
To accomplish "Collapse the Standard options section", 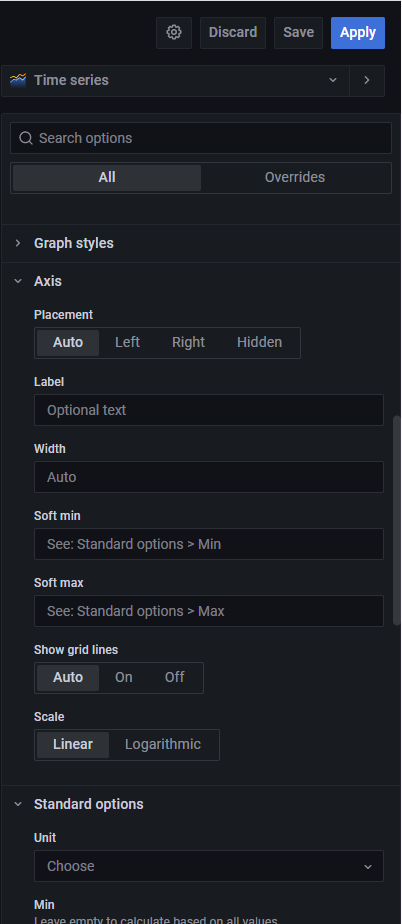I will click(88, 804).
